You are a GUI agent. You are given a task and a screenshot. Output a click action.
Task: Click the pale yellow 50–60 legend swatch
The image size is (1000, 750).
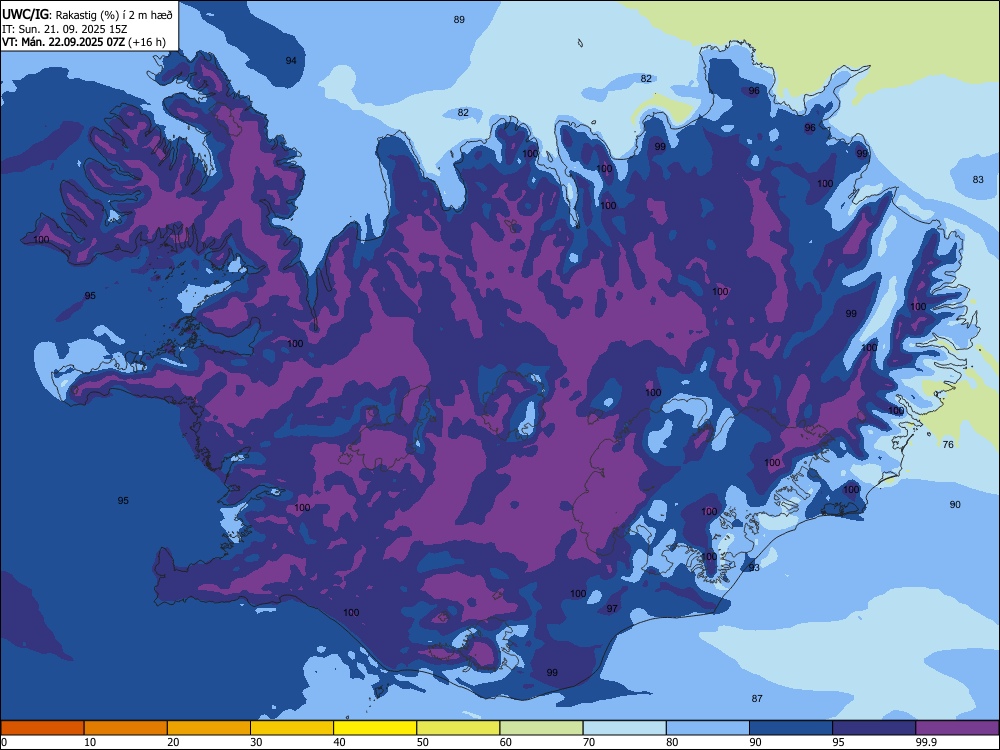click(458, 728)
